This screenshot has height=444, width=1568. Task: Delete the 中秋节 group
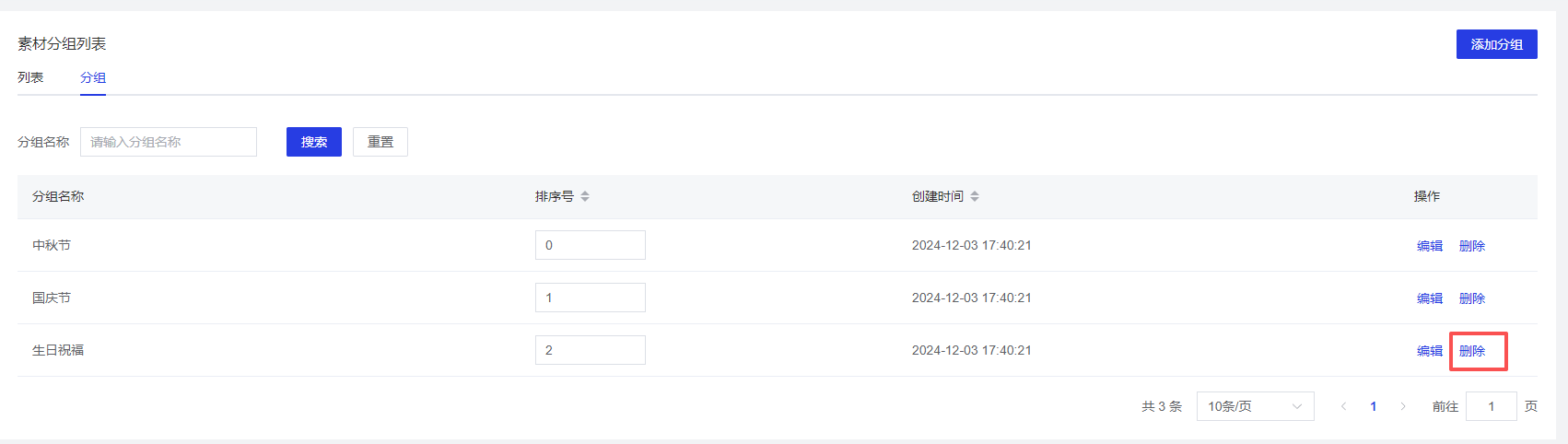pos(1472,246)
